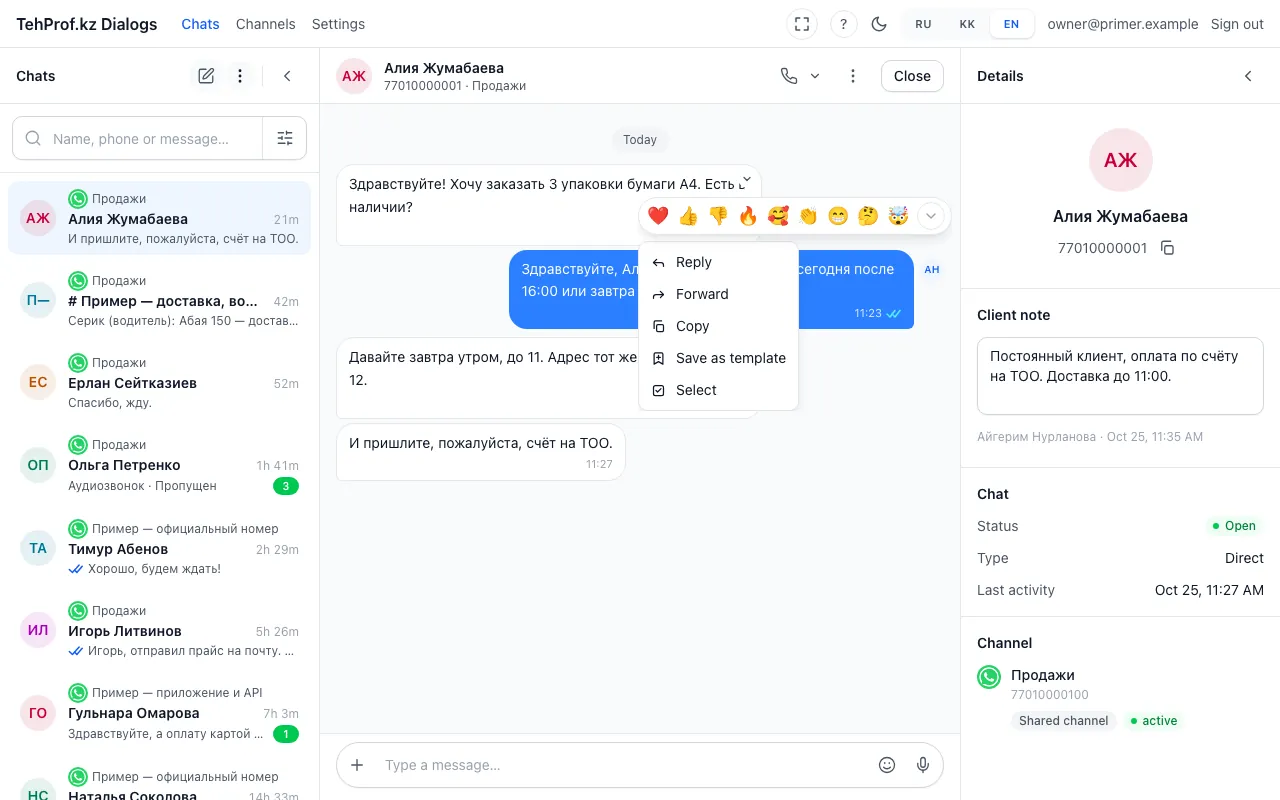Select EN language option
Image resolution: width=1280 pixels, height=800 pixels.
1011,24
